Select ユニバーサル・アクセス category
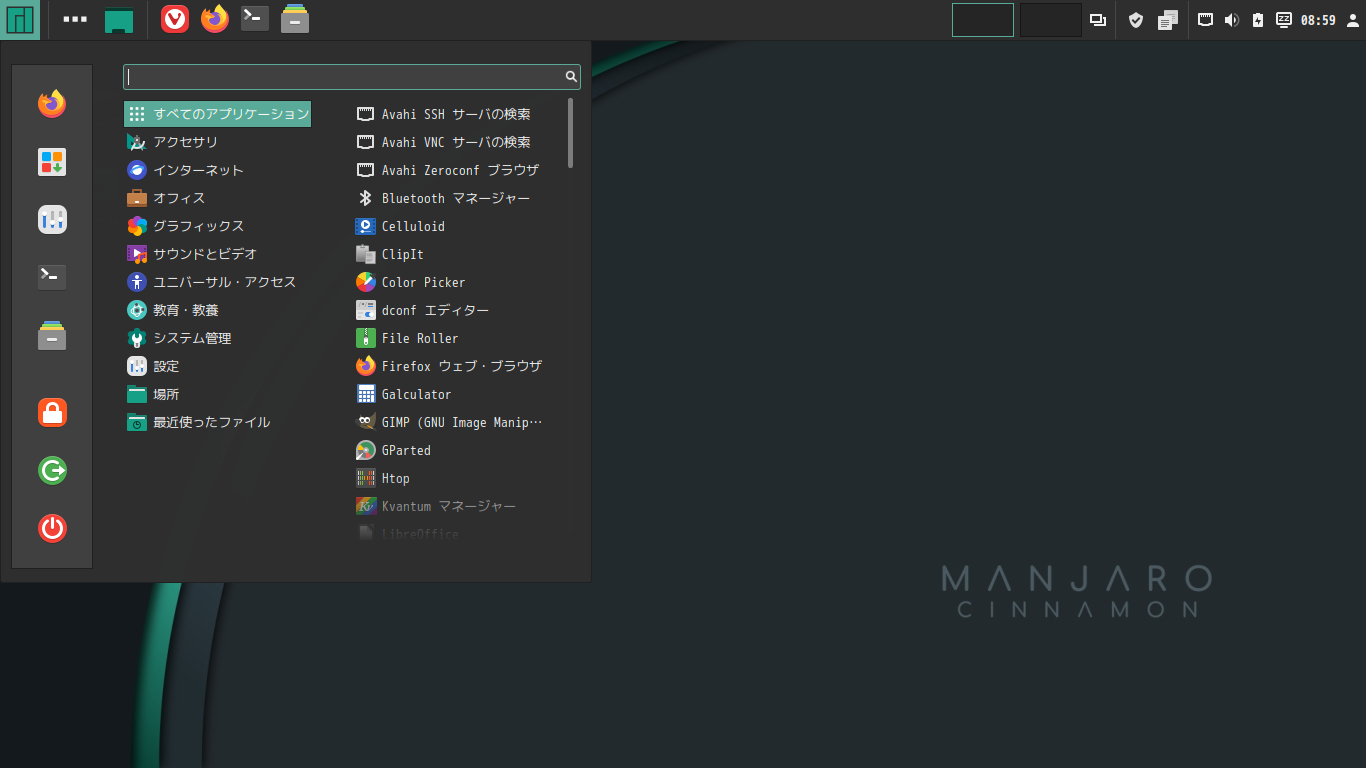The height and width of the screenshot is (768, 1366). coord(217,282)
